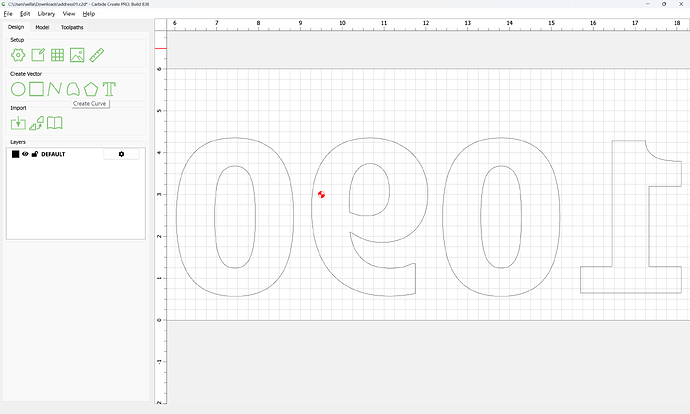Click the DEFAULT layer black color swatch

(x=15, y=154)
